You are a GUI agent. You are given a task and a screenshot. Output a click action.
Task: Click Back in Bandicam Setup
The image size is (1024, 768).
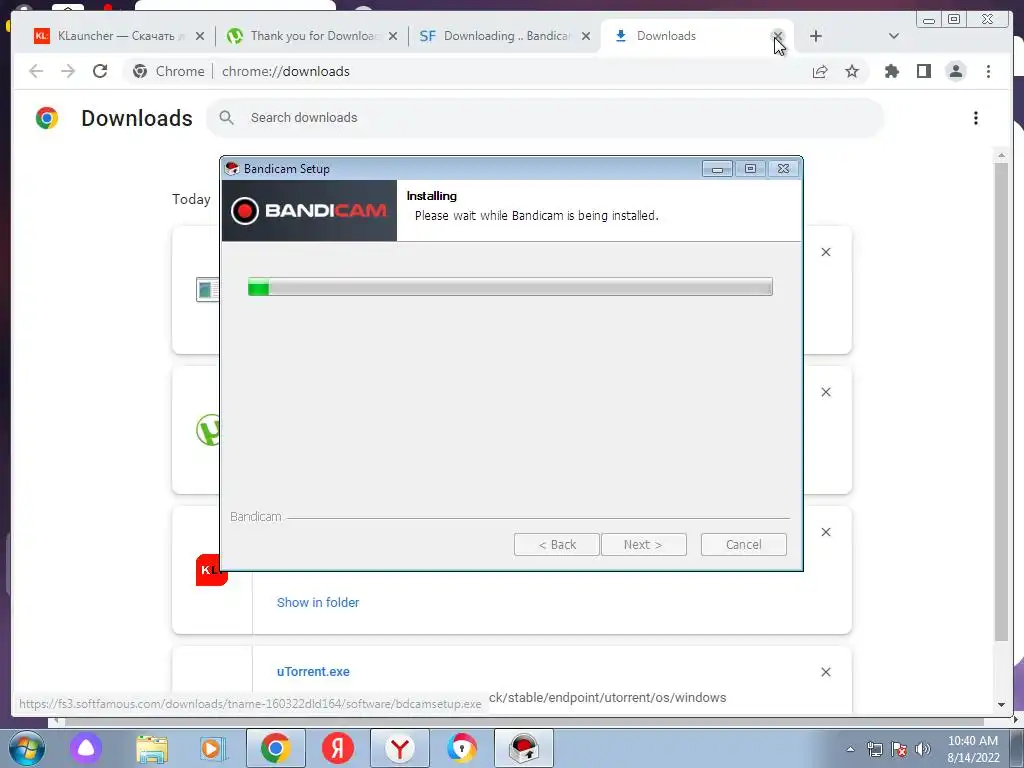tap(556, 545)
